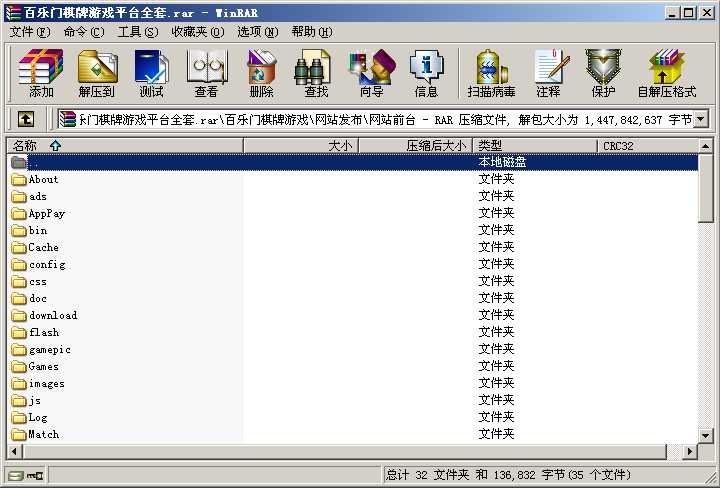Click the Protect (保护) shield icon
Screen dimensions: 720x488
(603, 73)
